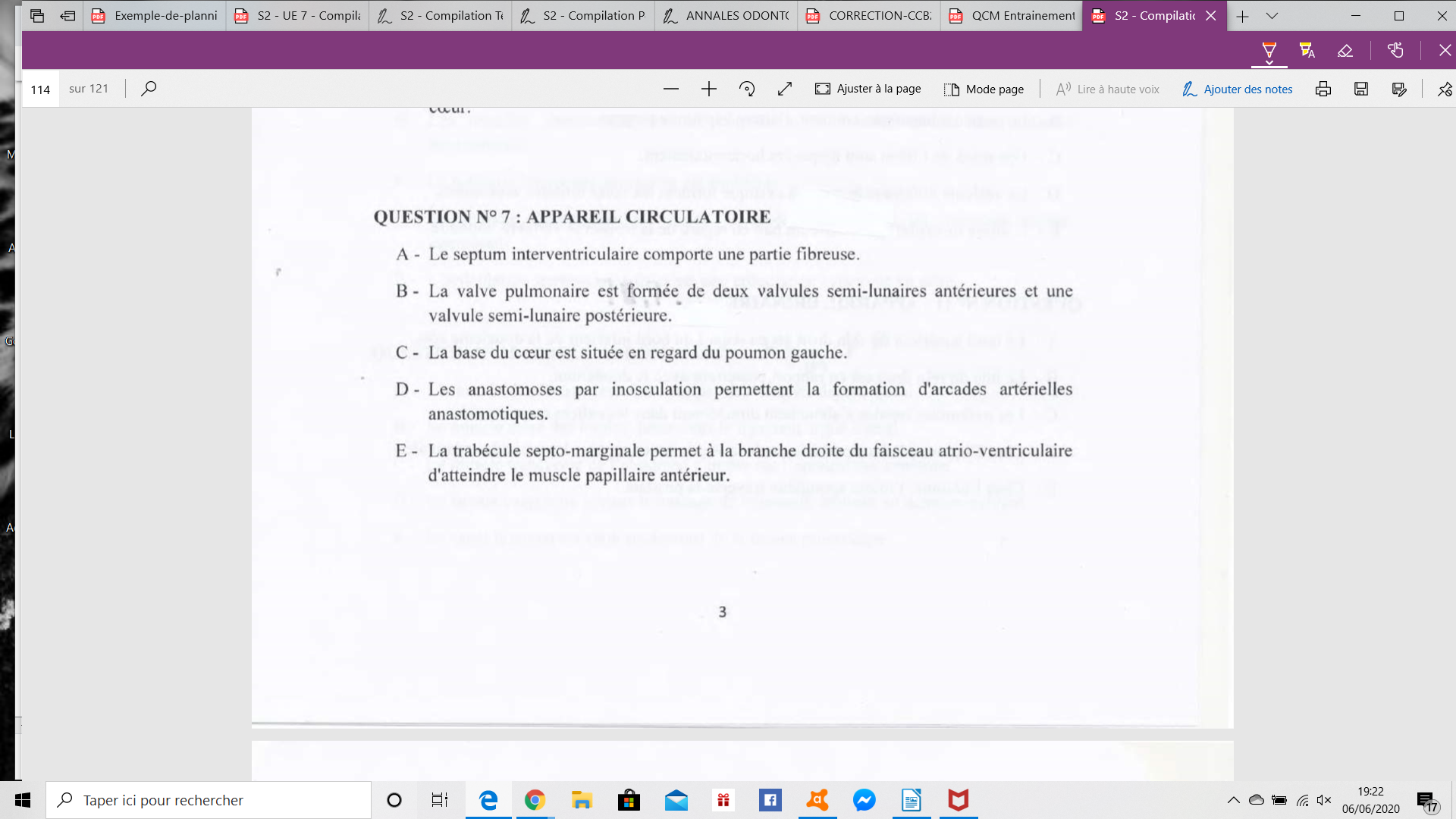1456x819 pixels.
Task: Select the ballpoint pen annotation tool
Action: 1269,51
